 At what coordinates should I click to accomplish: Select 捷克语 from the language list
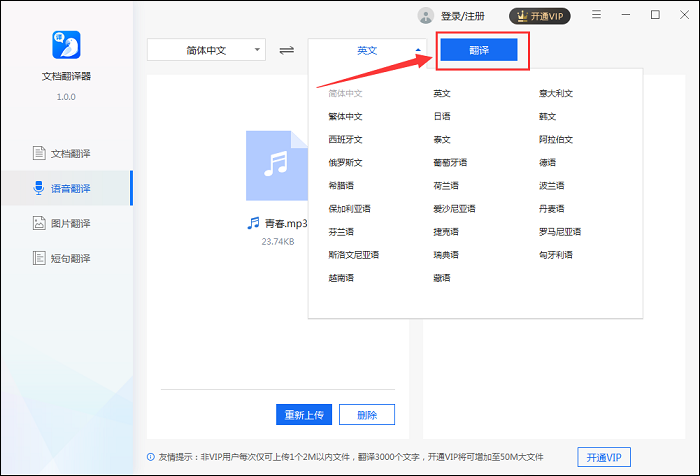pos(446,232)
